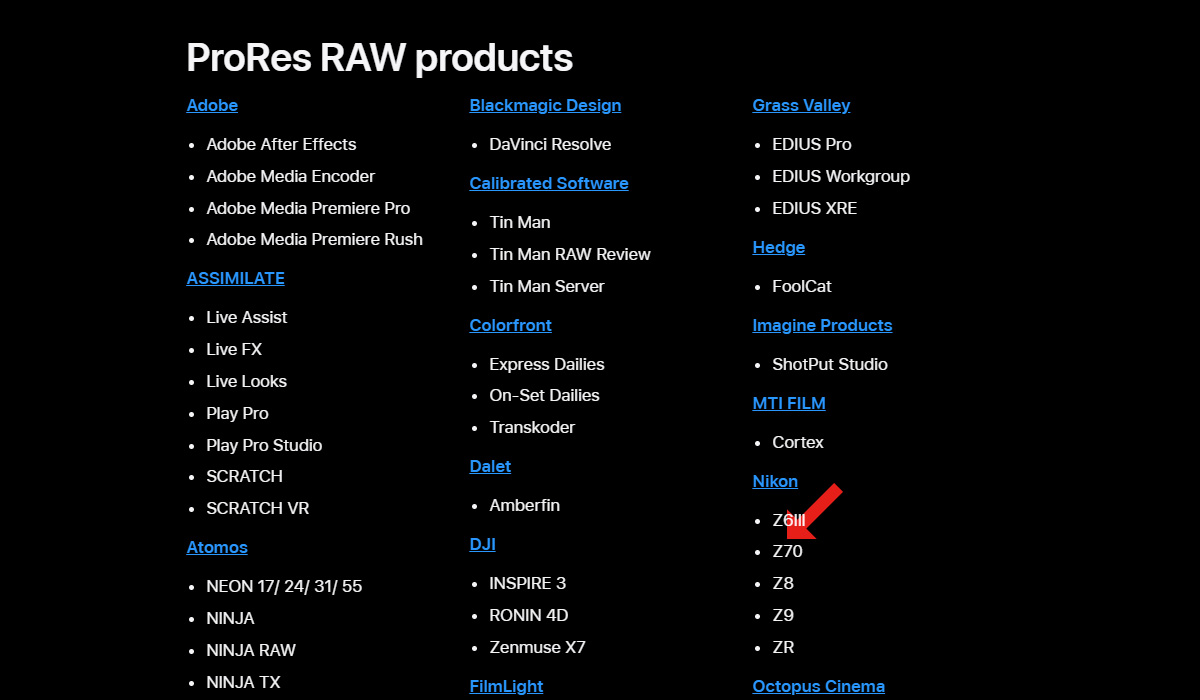
Task: Click the 'RONIN 4D' list item
Action: [x=528, y=615]
